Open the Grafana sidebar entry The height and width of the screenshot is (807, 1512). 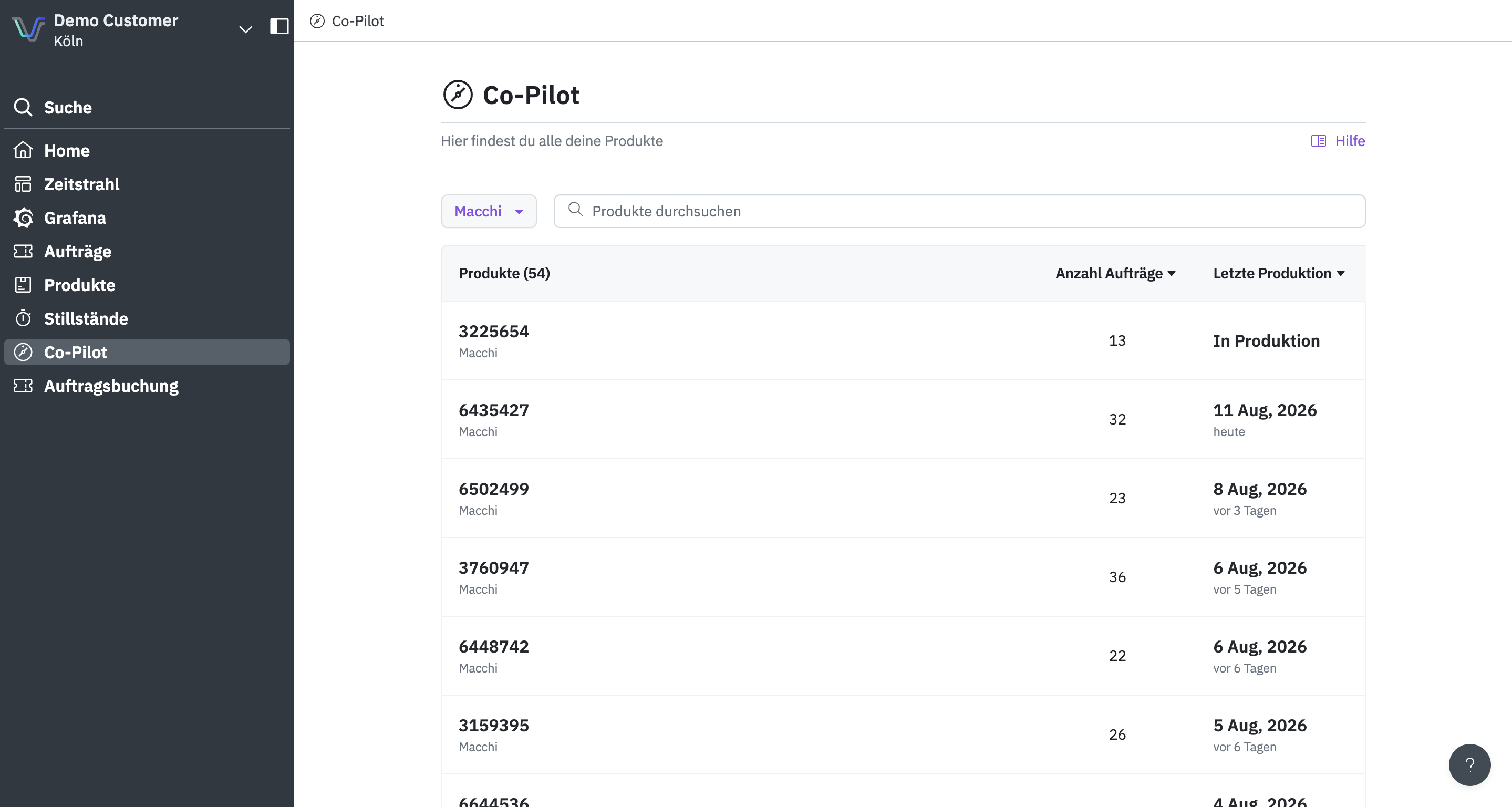pos(147,218)
